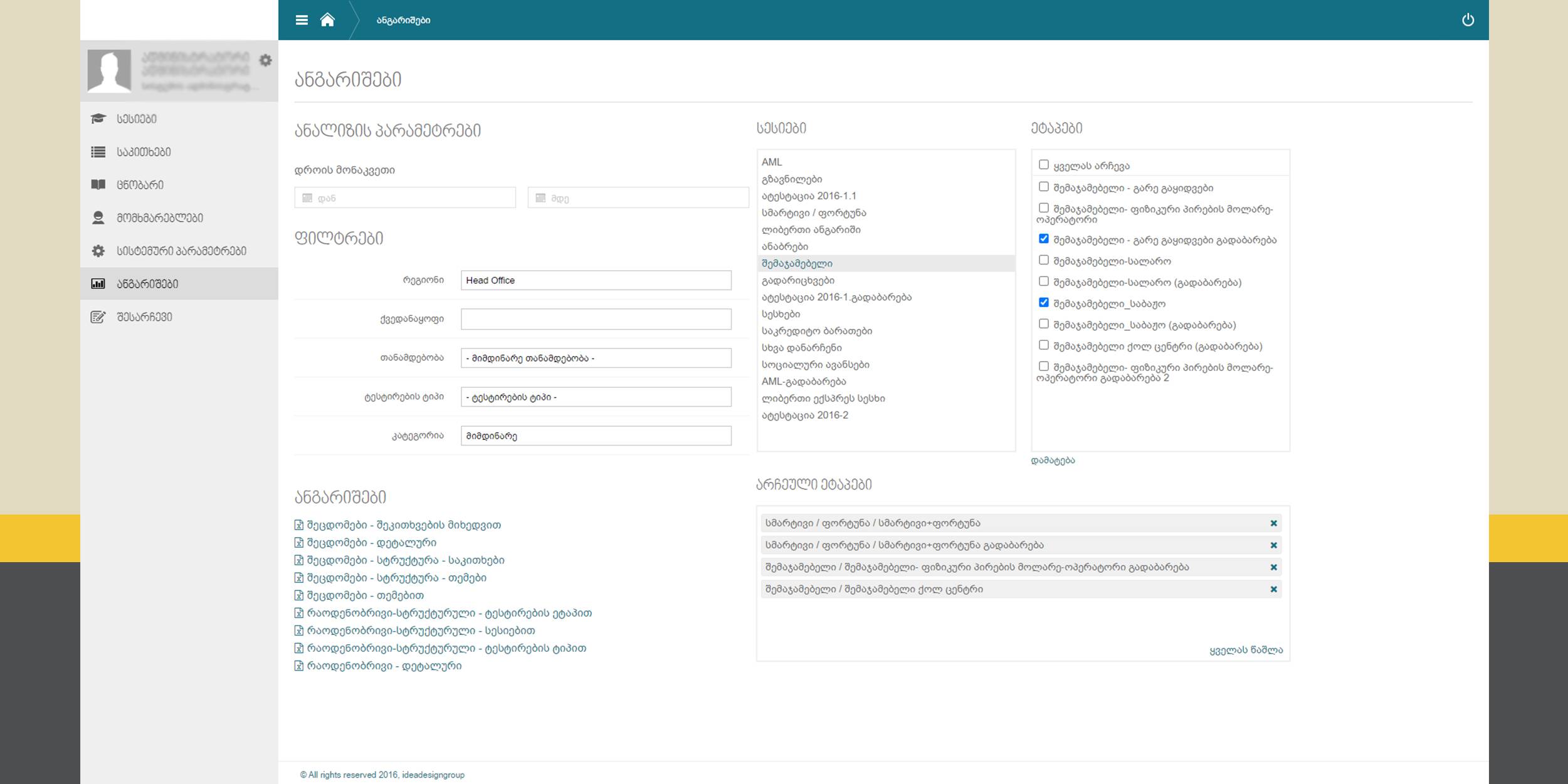Click the მომხმარებლები user icon
1568x784 pixels.
98,217
